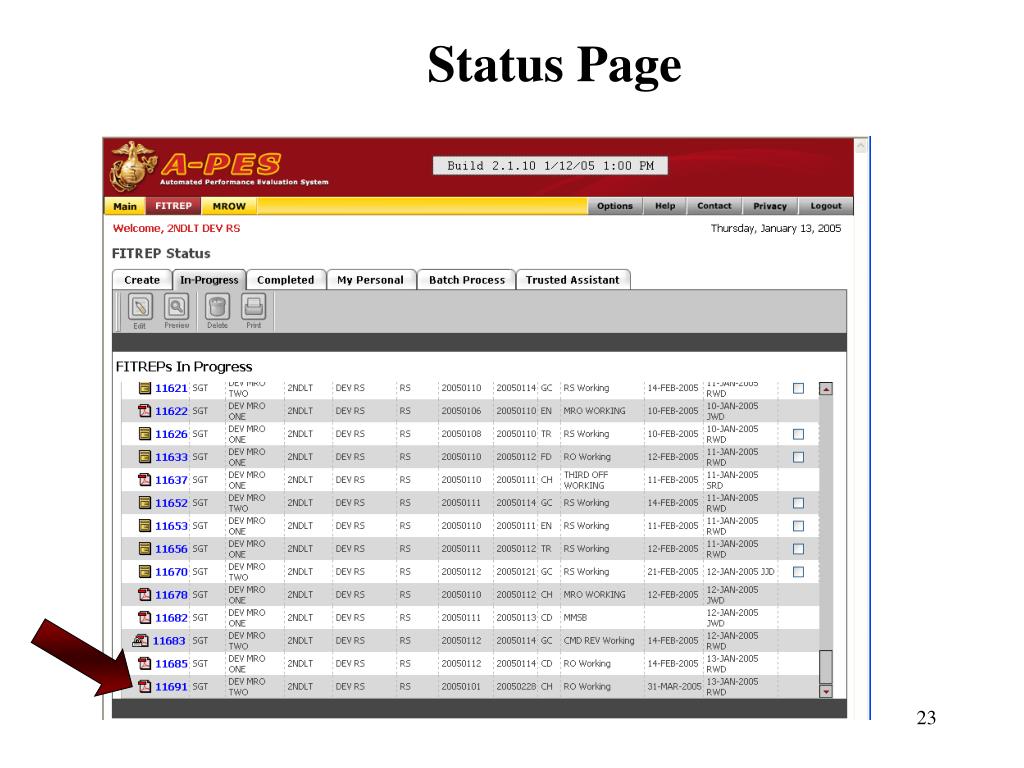The image size is (1024, 768).
Task: Open report link 11621
Action: click(171, 388)
